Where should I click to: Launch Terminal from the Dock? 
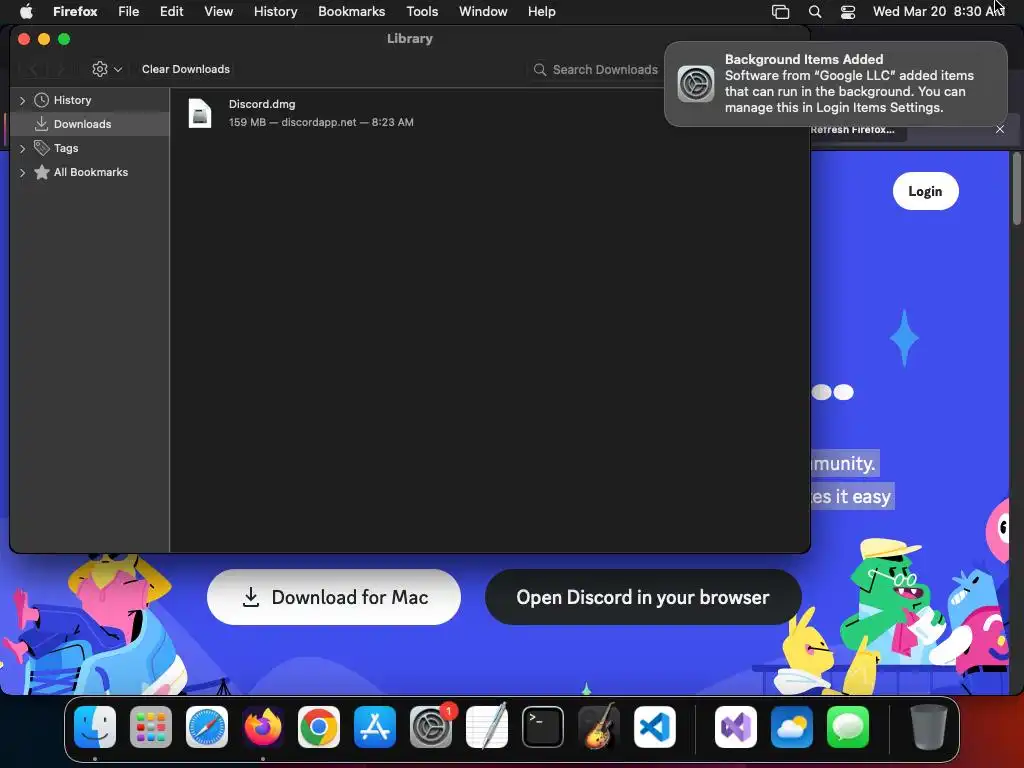(x=543, y=727)
